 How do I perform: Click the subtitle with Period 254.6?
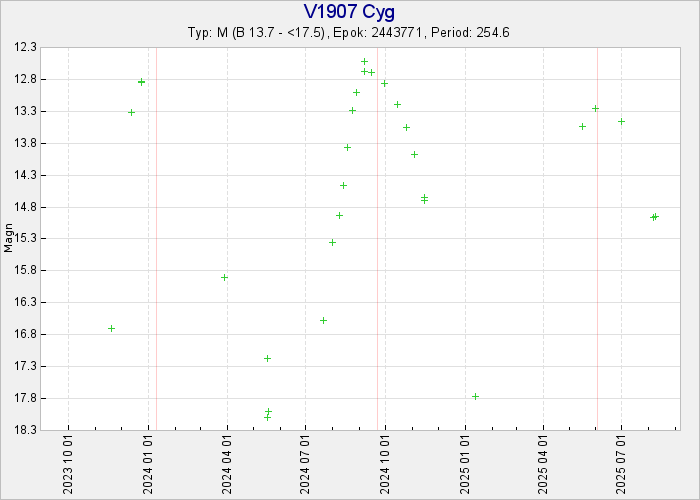click(349, 32)
